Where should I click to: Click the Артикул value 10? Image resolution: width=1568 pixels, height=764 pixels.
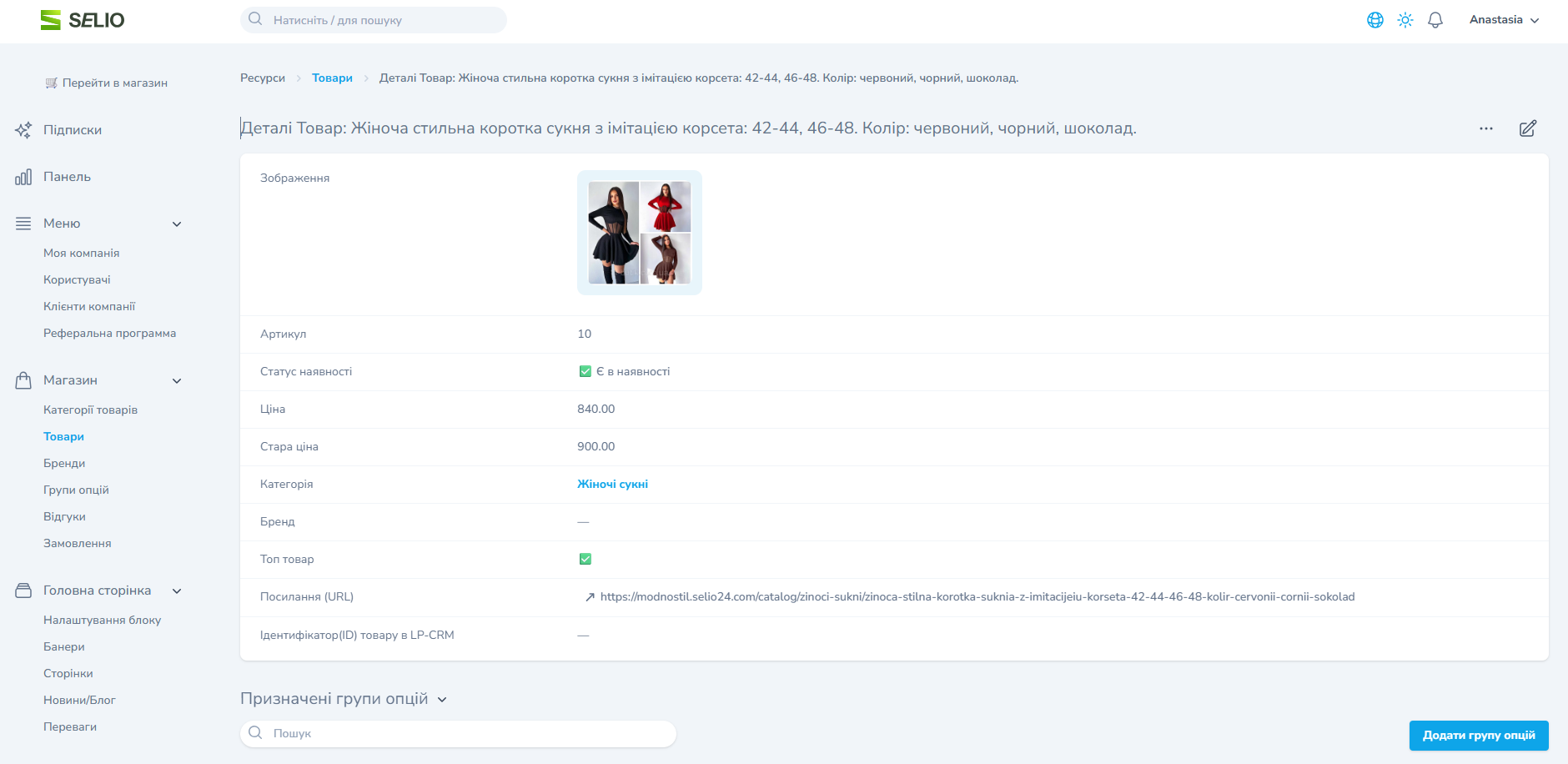(x=585, y=334)
